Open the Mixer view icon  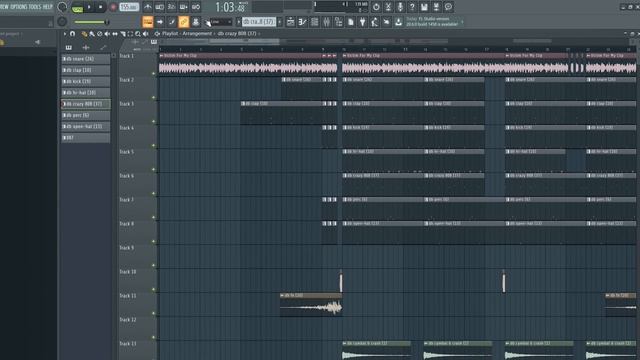coord(327,22)
